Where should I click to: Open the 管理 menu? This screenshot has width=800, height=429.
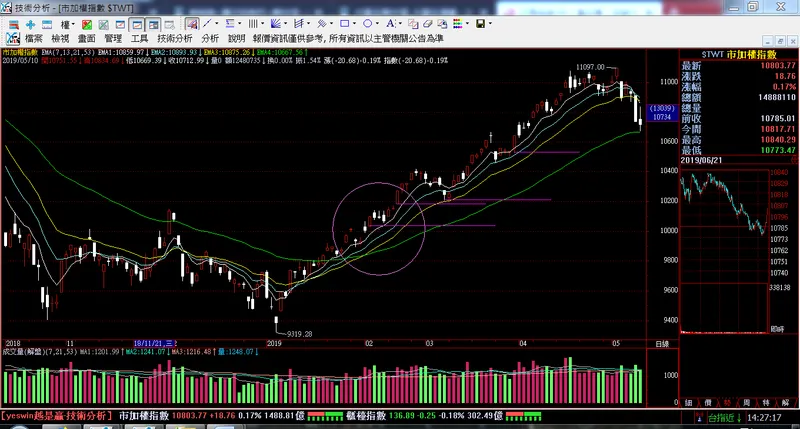pos(113,39)
